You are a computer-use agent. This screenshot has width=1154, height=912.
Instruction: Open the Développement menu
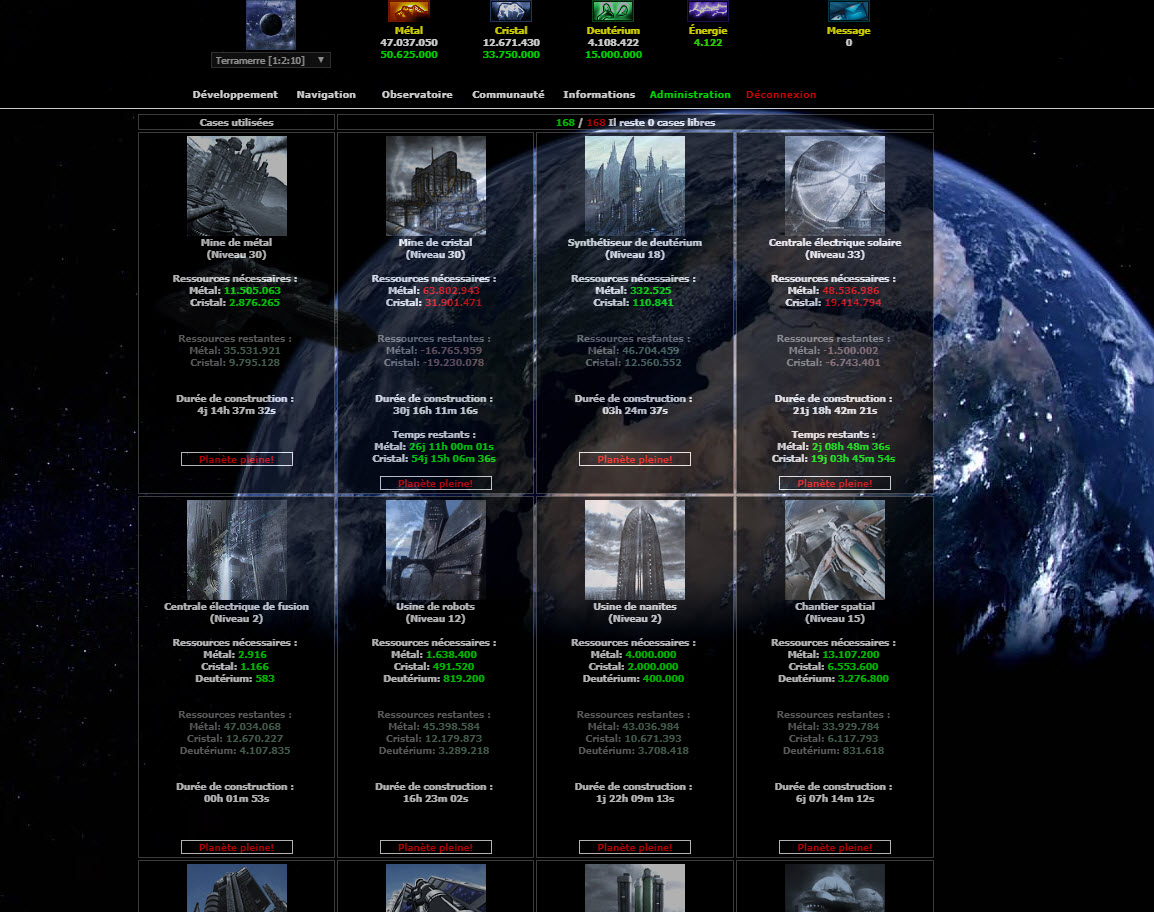click(235, 95)
